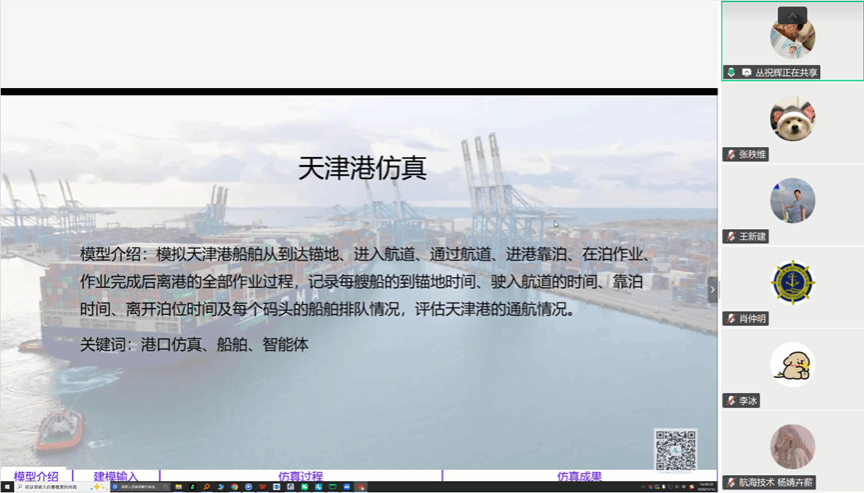The image size is (864, 493).
Task: Open the Windows Start menu
Action: point(6,487)
